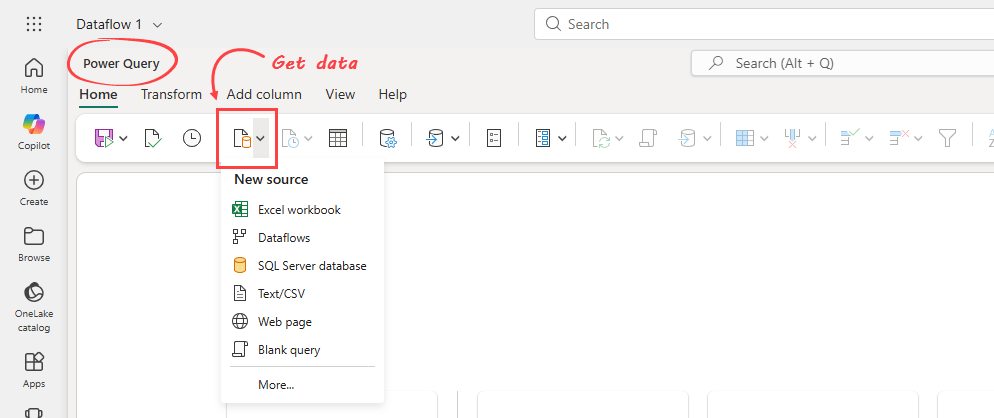Expand the data destination dropdown arrow

455,138
